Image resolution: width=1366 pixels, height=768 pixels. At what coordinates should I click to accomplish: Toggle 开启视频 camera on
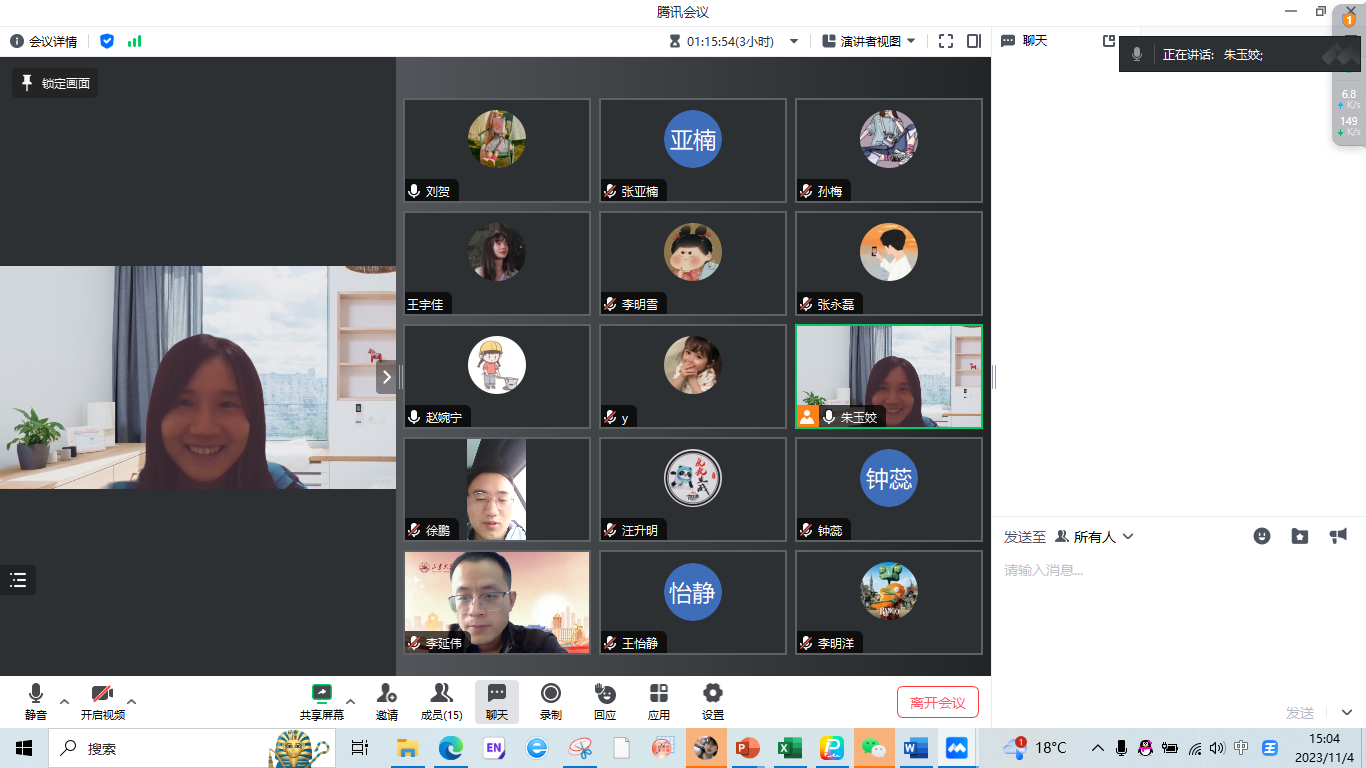(x=102, y=701)
